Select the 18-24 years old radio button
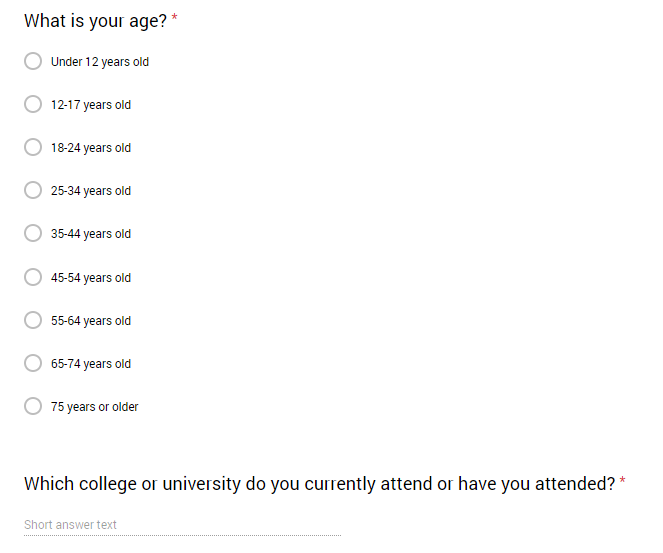This screenshot has height=553, width=663. (x=33, y=148)
